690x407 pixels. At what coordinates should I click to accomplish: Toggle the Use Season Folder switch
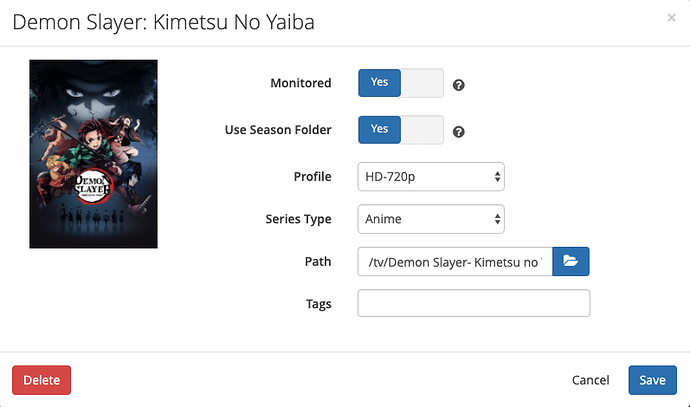click(x=400, y=130)
